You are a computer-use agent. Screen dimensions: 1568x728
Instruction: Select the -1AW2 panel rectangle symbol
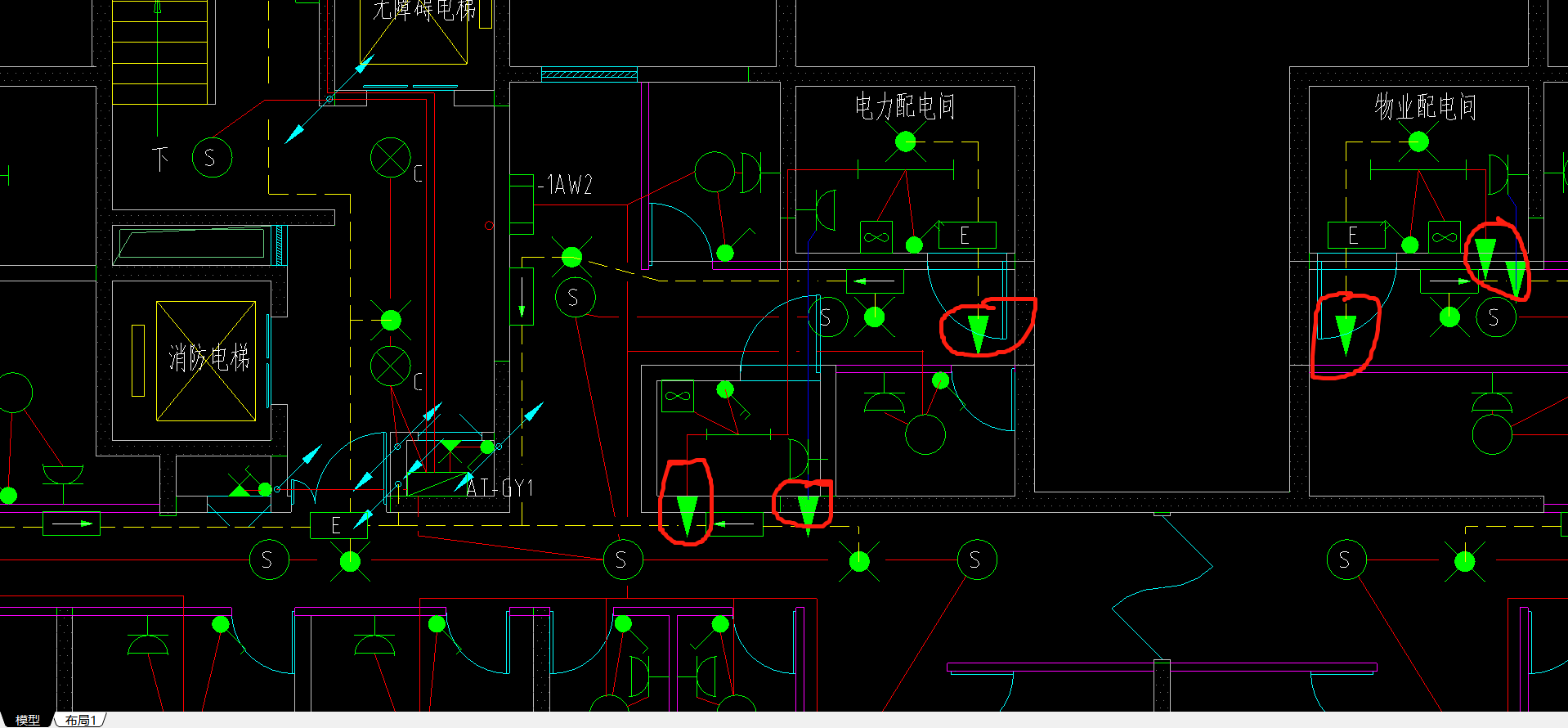[522, 204]
